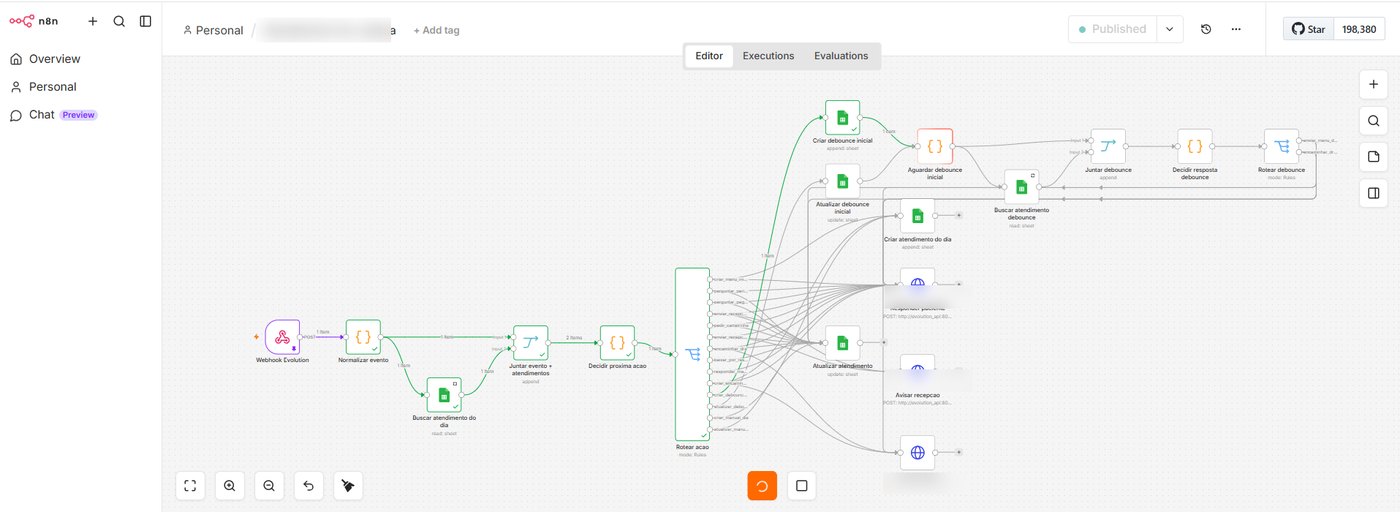
Task: Select the Decidir resposta debounce node
Action: 1194,146
